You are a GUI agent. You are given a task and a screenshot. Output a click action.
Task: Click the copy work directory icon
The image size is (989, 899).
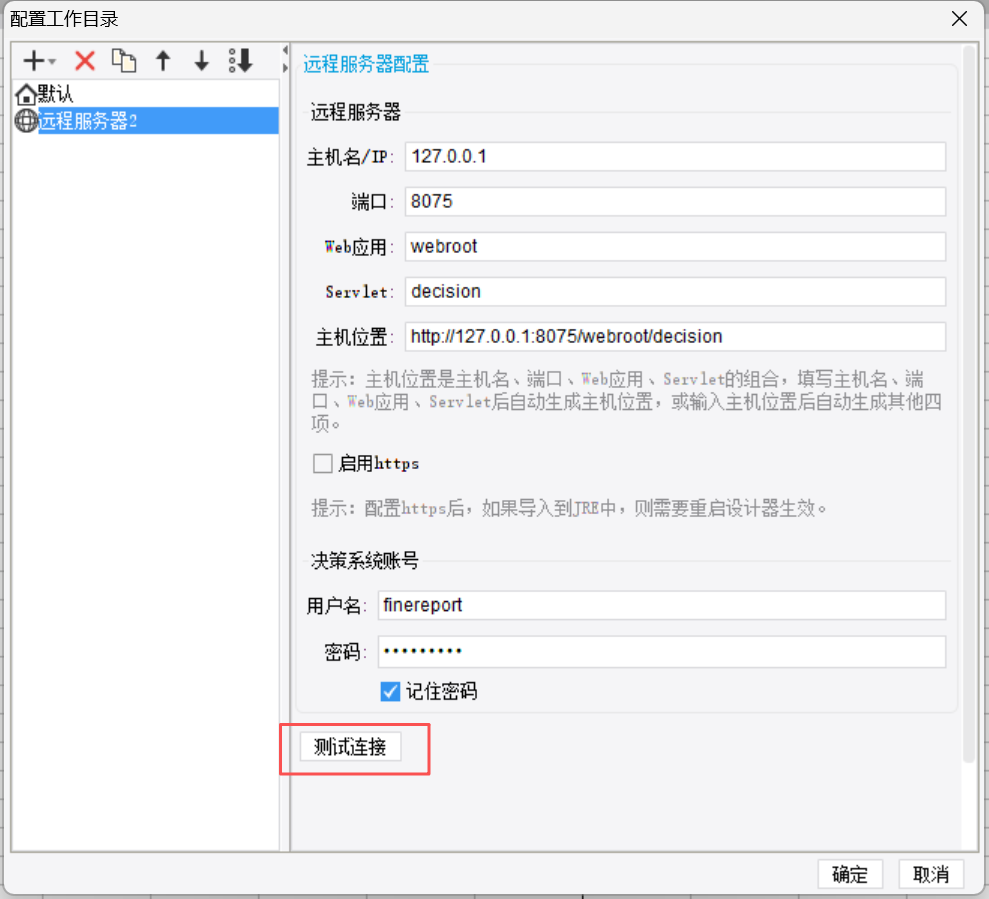pyautogui.click(x=123, y=61)
